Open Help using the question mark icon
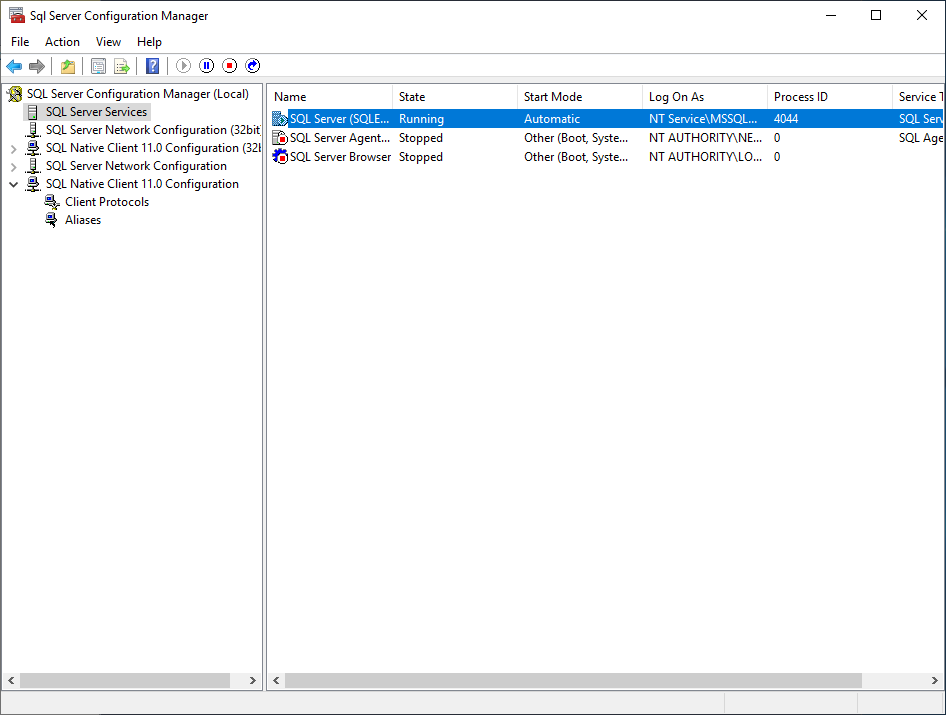The width and height of the screenshot is (946, 715). point(152,66)
